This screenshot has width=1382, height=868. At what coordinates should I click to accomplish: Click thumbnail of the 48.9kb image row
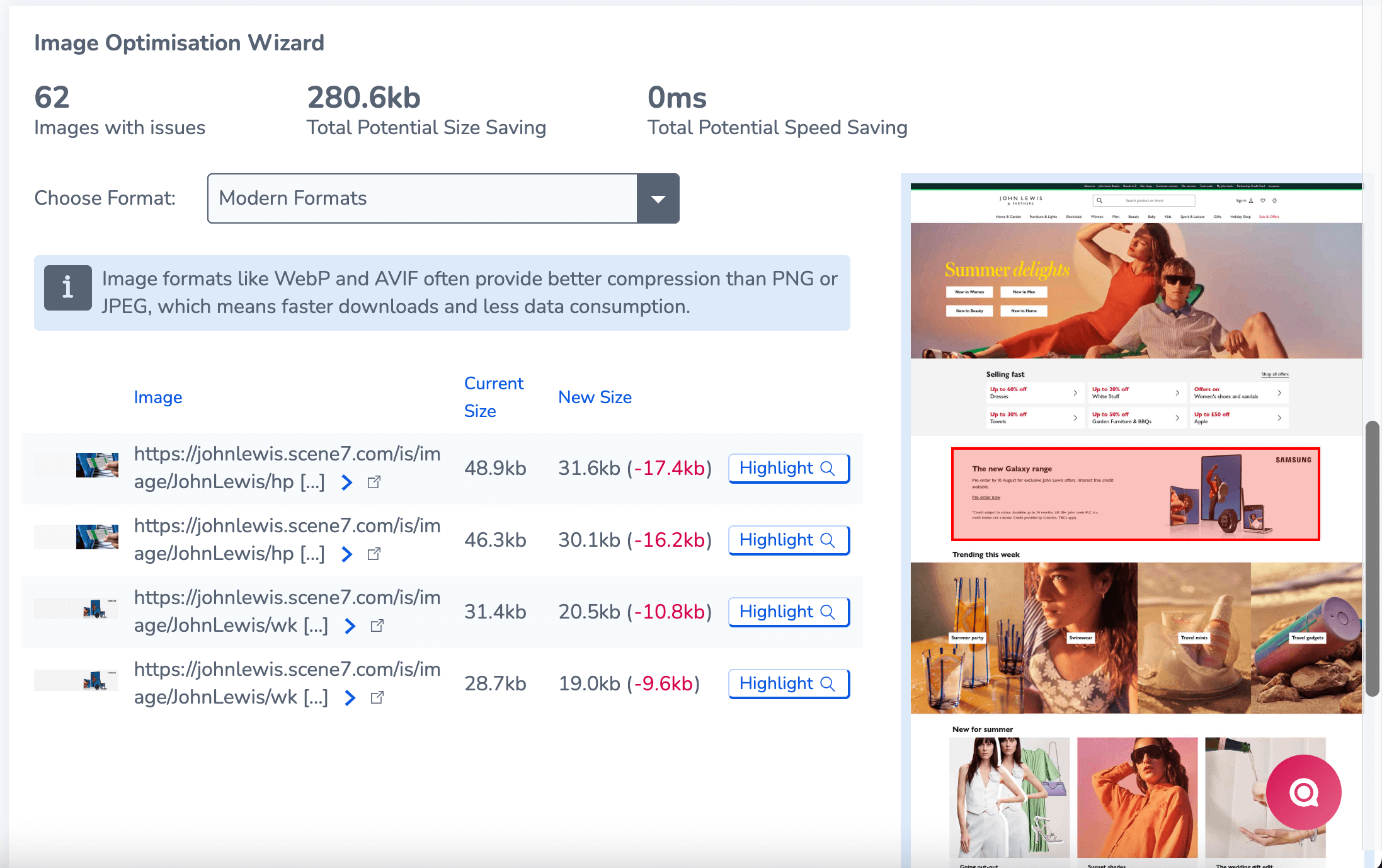pyautogui.click(x=76, y=465)
